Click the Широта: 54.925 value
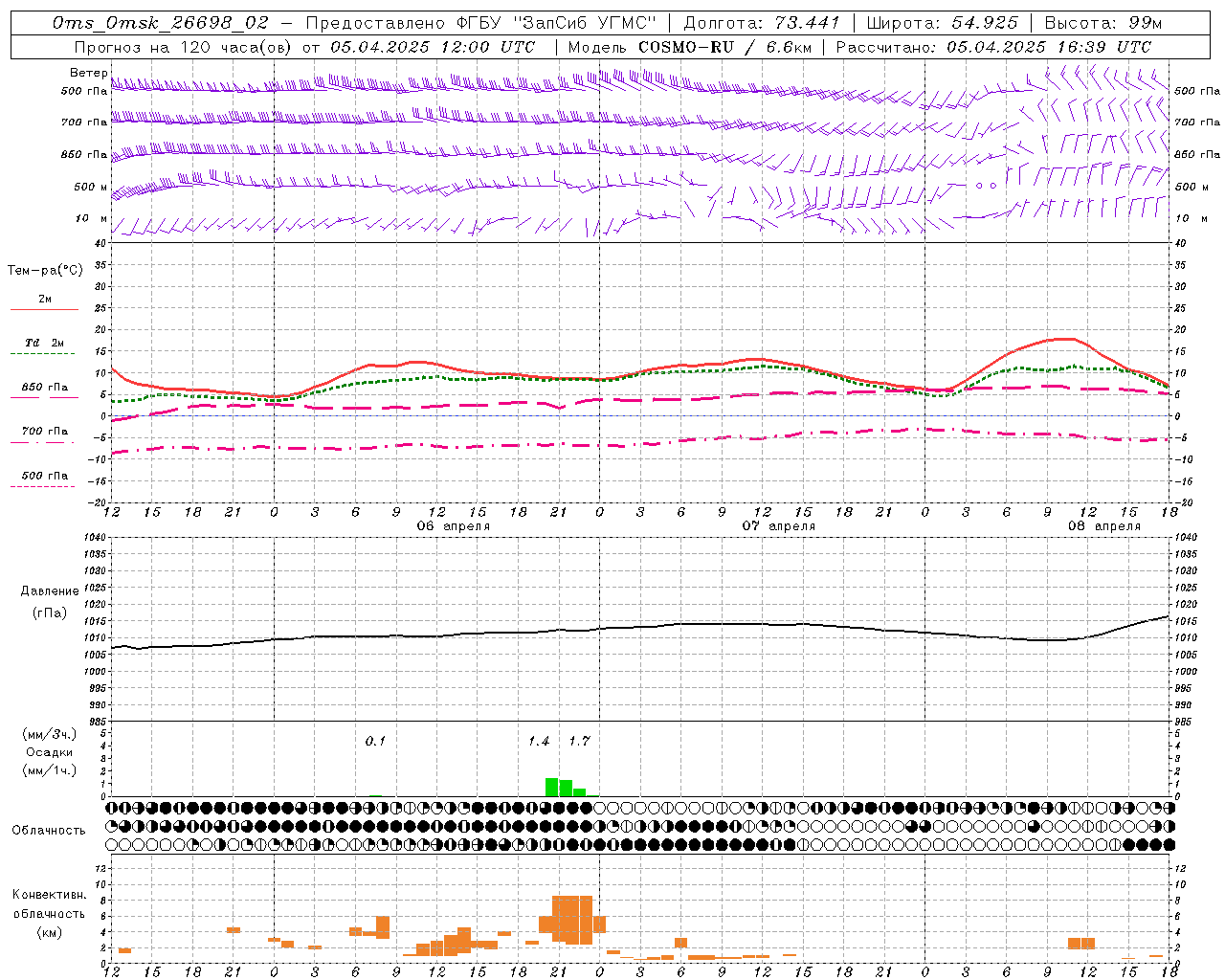The width and height of the screenshot is (1225, 980). click(942, 22)
